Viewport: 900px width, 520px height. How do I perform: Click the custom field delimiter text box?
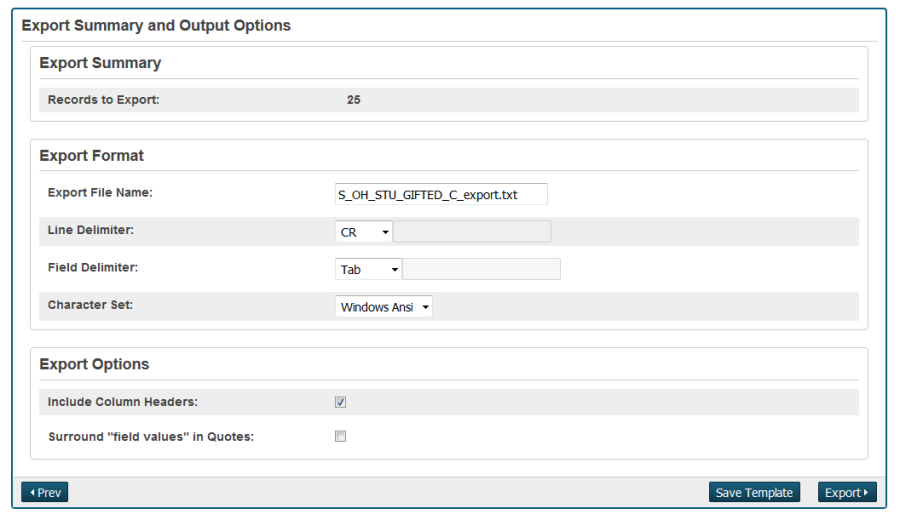click(481, 269)
